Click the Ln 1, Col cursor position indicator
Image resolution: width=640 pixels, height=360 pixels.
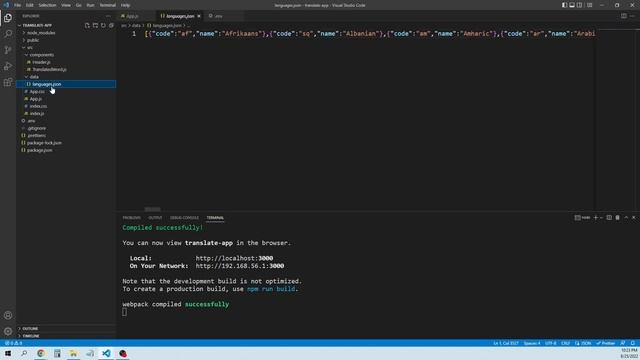tap(506, 343)
